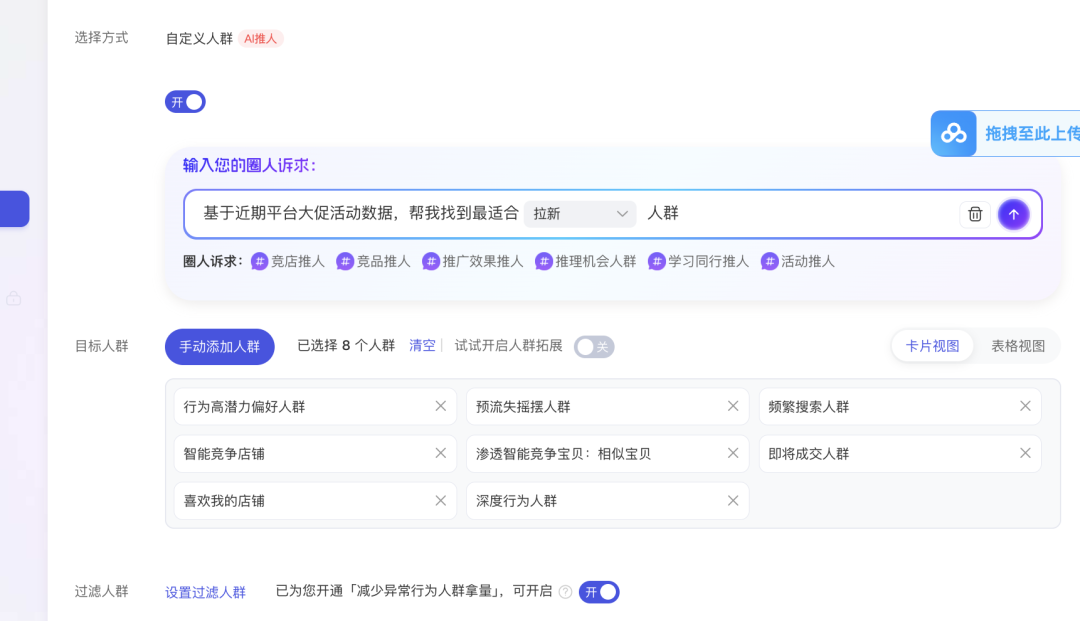The image size is (1080, 621).
Task: Select the 竞品推人 hashtag suggestion
Action: [373, 262]
